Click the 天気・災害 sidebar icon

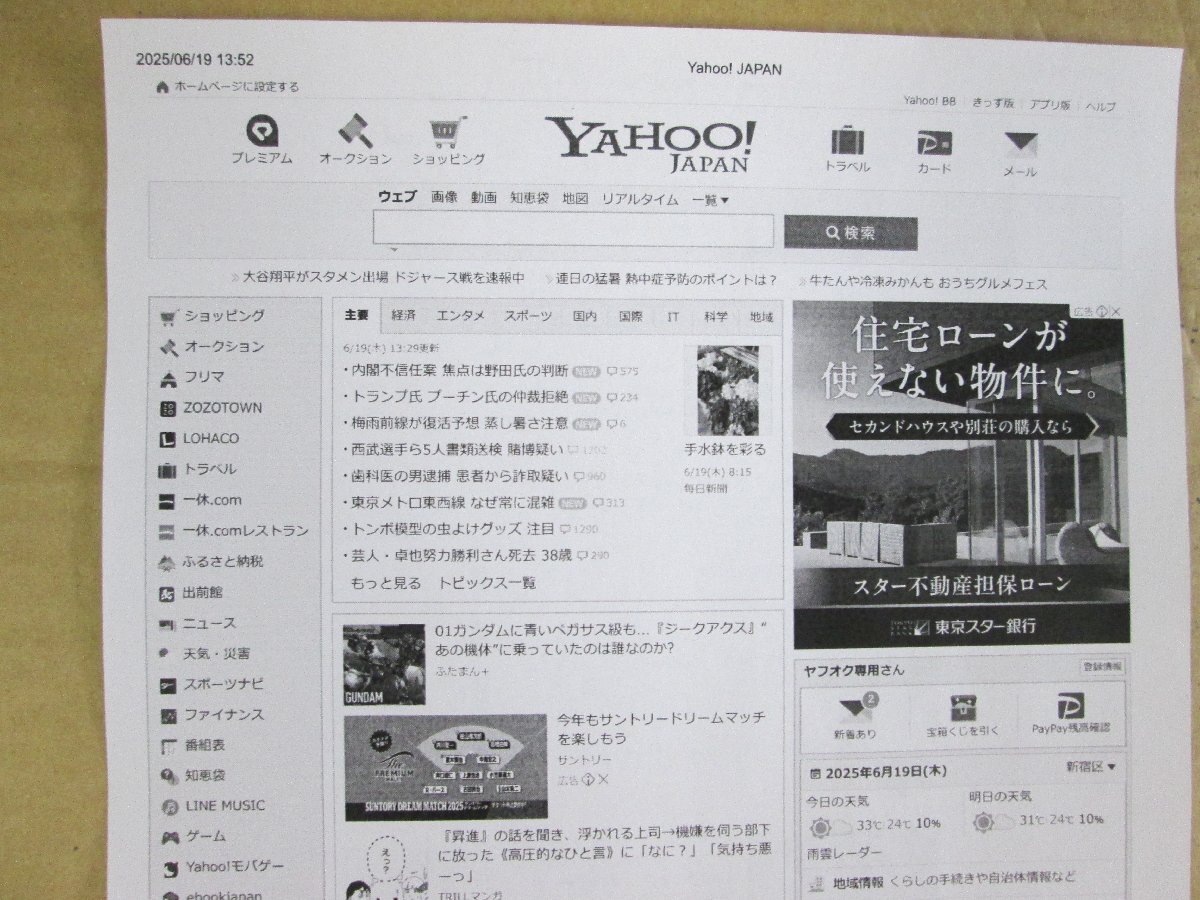tap(166, 654)
